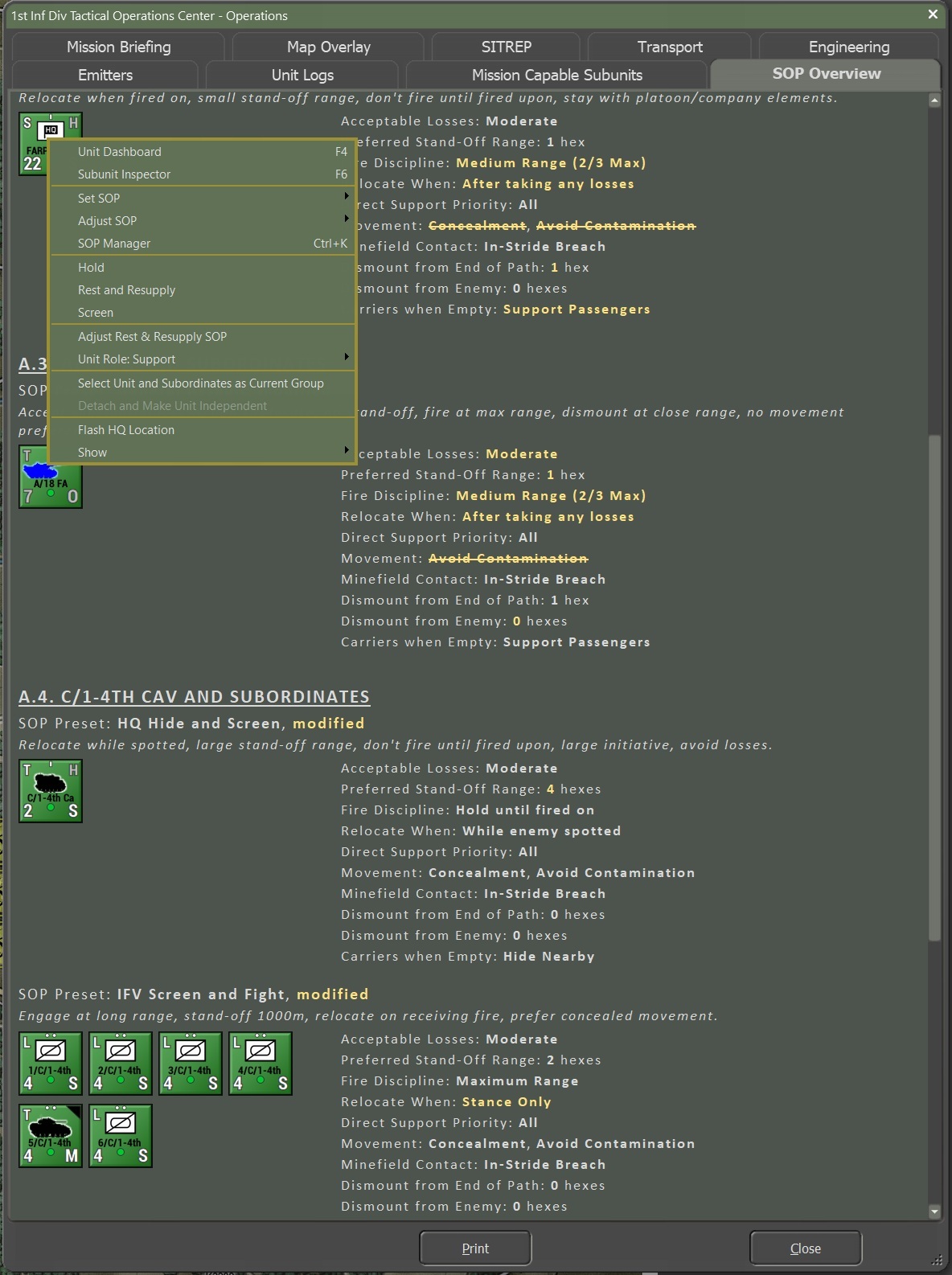This screenshot has height=1275, width=952.
Task: Expand the Adjust SOP submenu
Action: [203, 220]
